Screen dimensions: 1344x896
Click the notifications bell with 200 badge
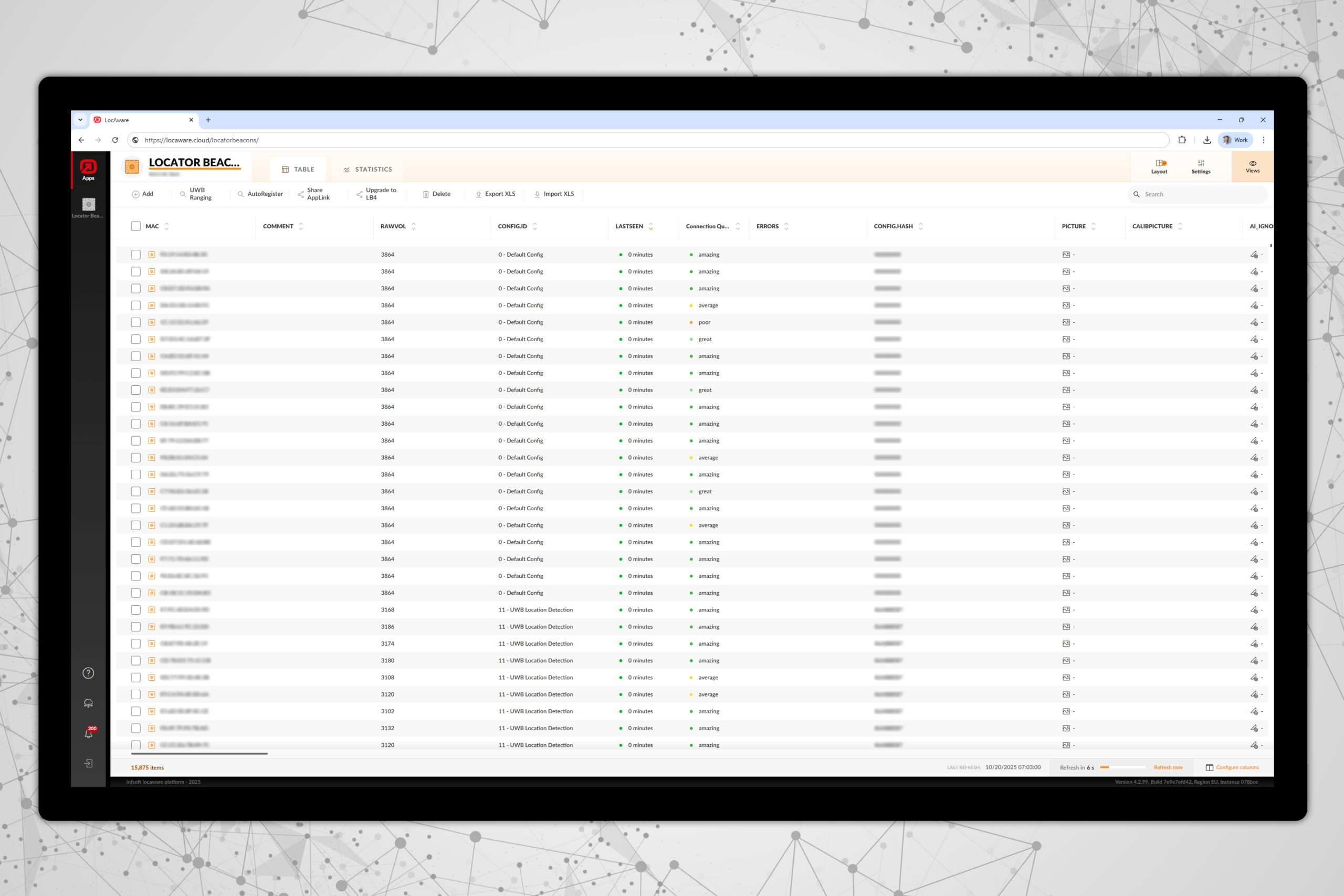[x=89, y=733]
